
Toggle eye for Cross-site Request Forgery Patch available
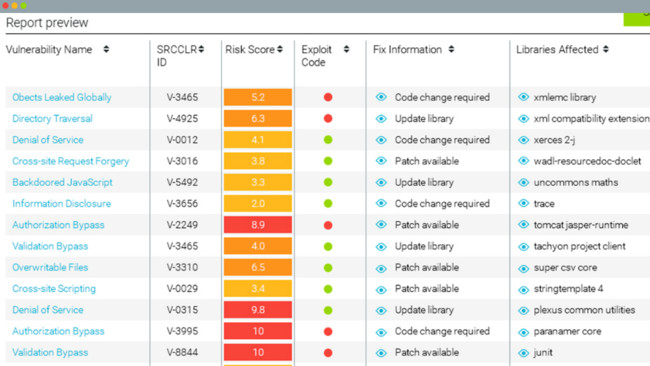click(381, 161)
